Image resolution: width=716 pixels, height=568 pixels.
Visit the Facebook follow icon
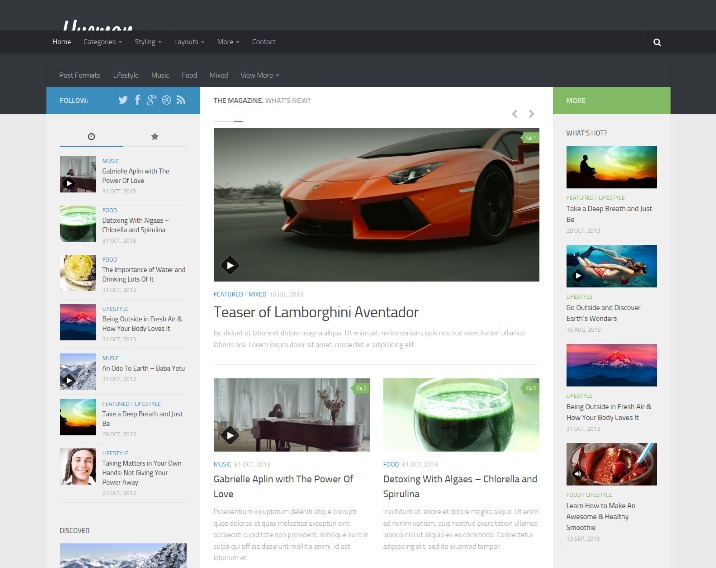point(137,100)
